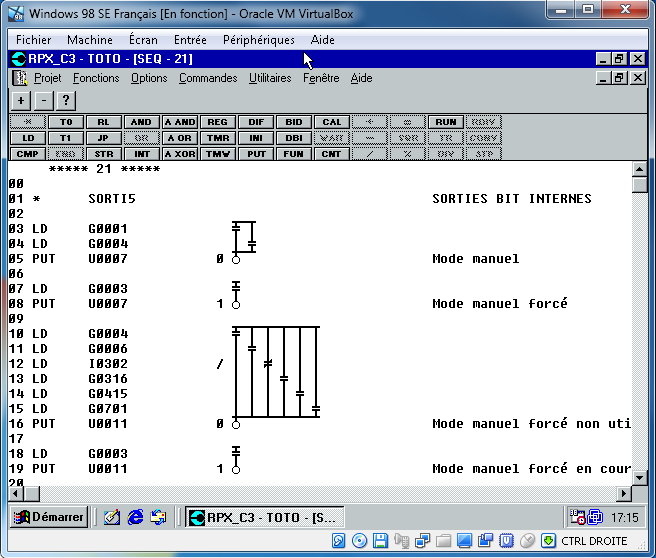Insert a PUT instruction from toolbar
Image resolution: width=656 pixels, height=558 pixels.
(257, 154)
